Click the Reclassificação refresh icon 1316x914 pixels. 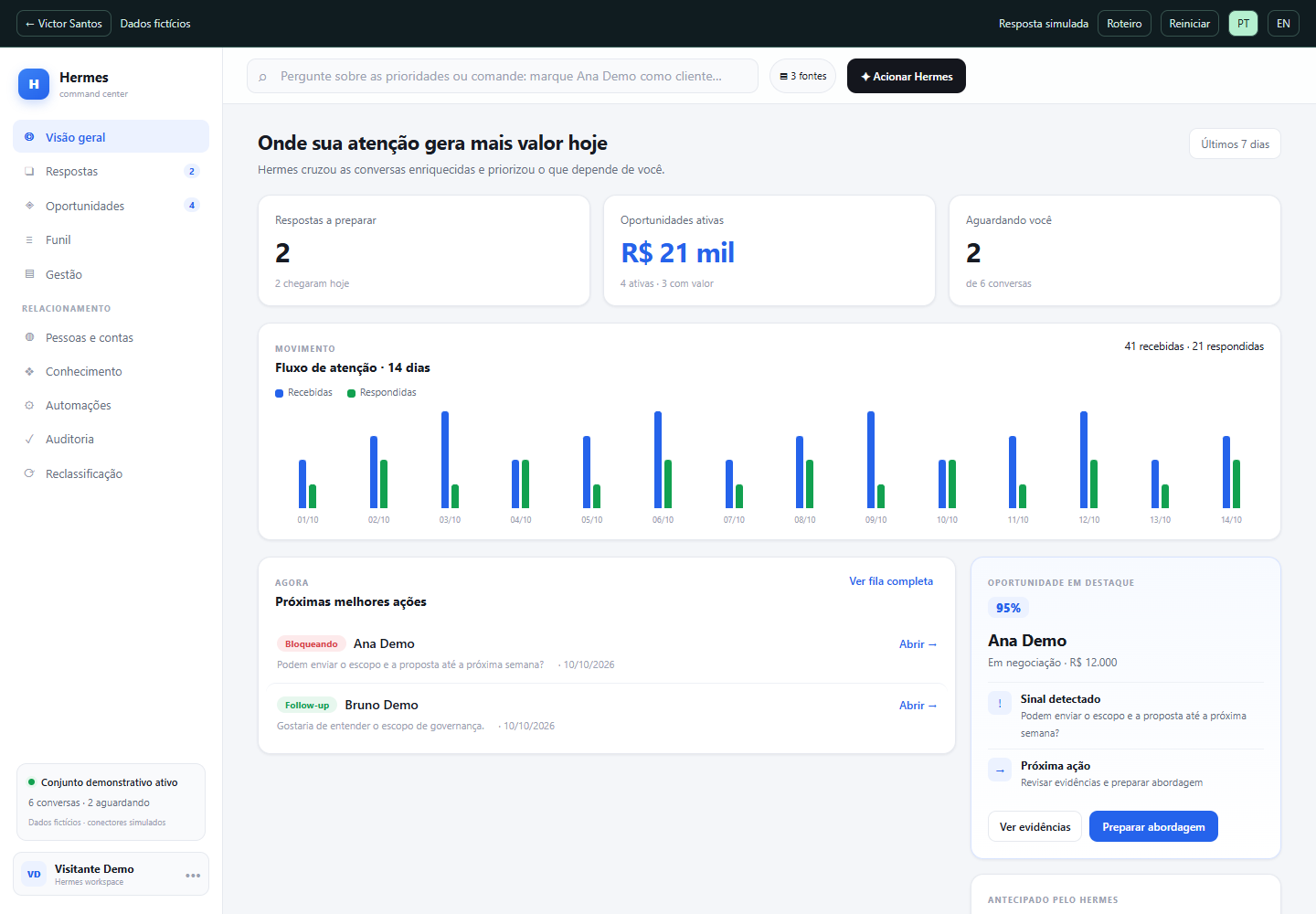29,473
